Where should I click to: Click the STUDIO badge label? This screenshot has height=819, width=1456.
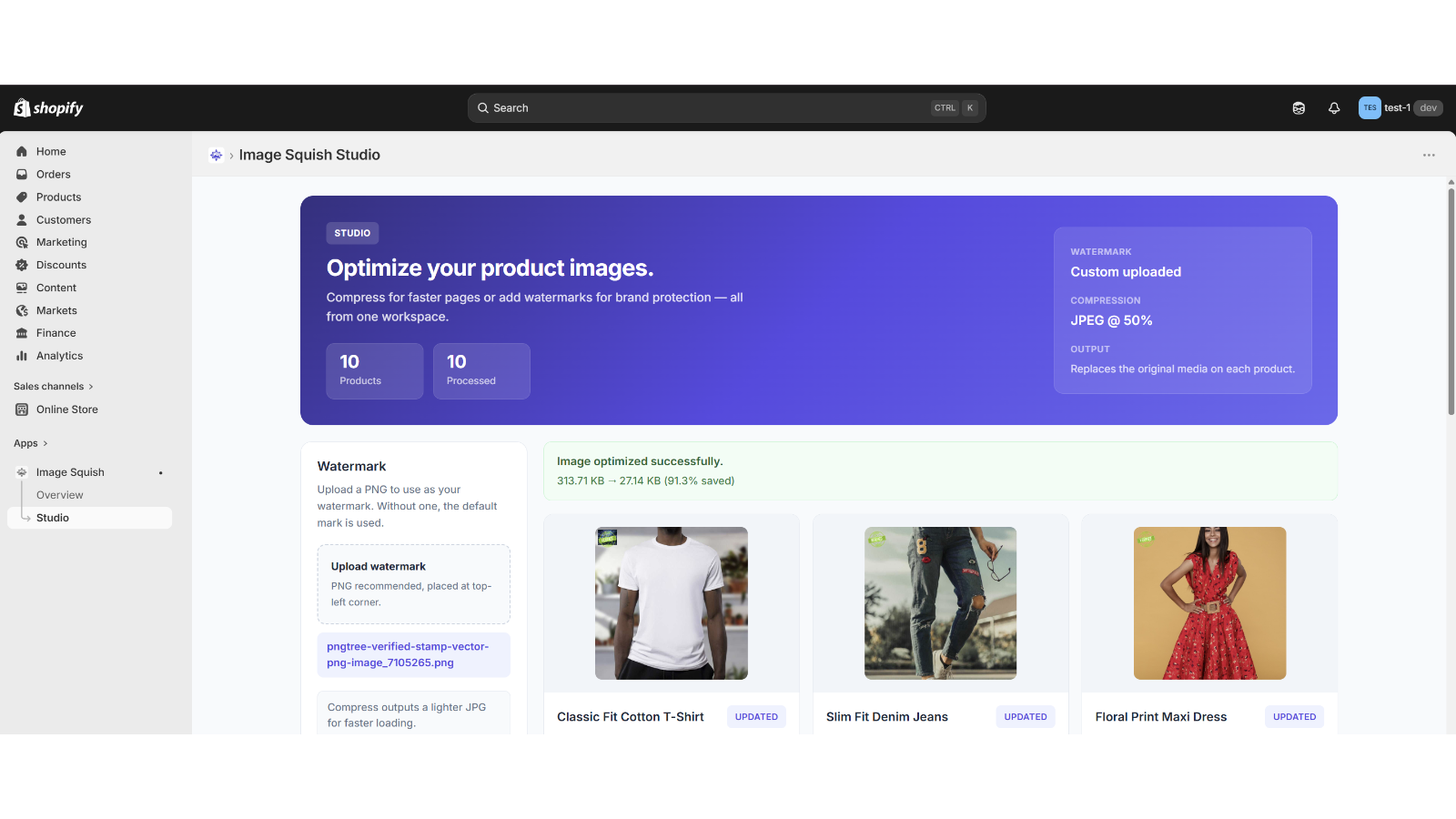pyautogui.click(x=352, y=234)
